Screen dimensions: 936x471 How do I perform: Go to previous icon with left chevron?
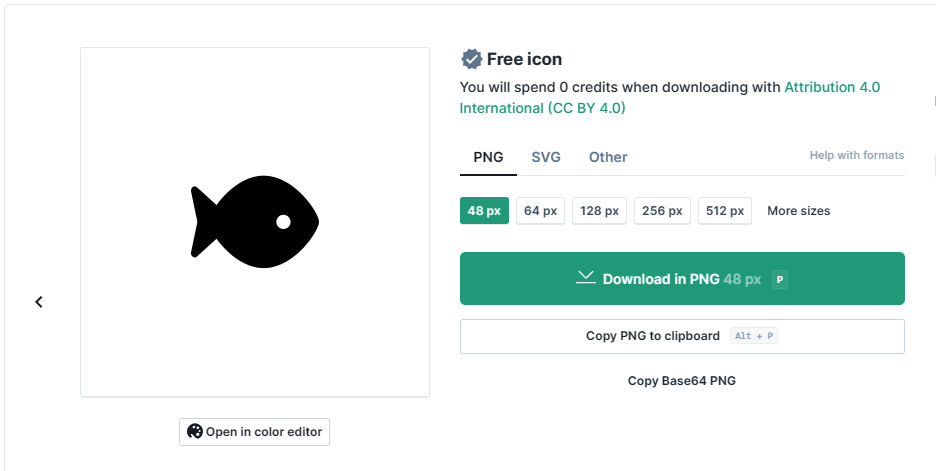[x=39, y=302]
